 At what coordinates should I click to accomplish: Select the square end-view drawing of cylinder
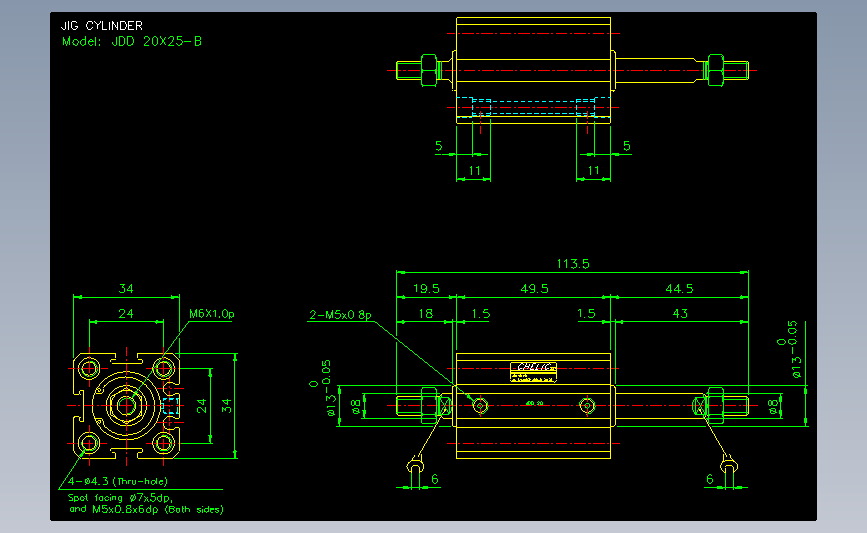[126, 406]
